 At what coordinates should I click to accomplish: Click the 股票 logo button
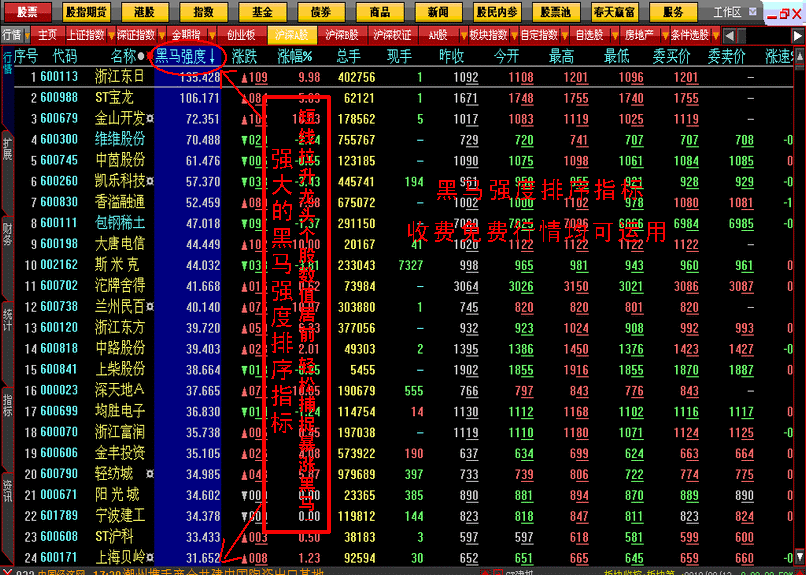coord(27,12)
